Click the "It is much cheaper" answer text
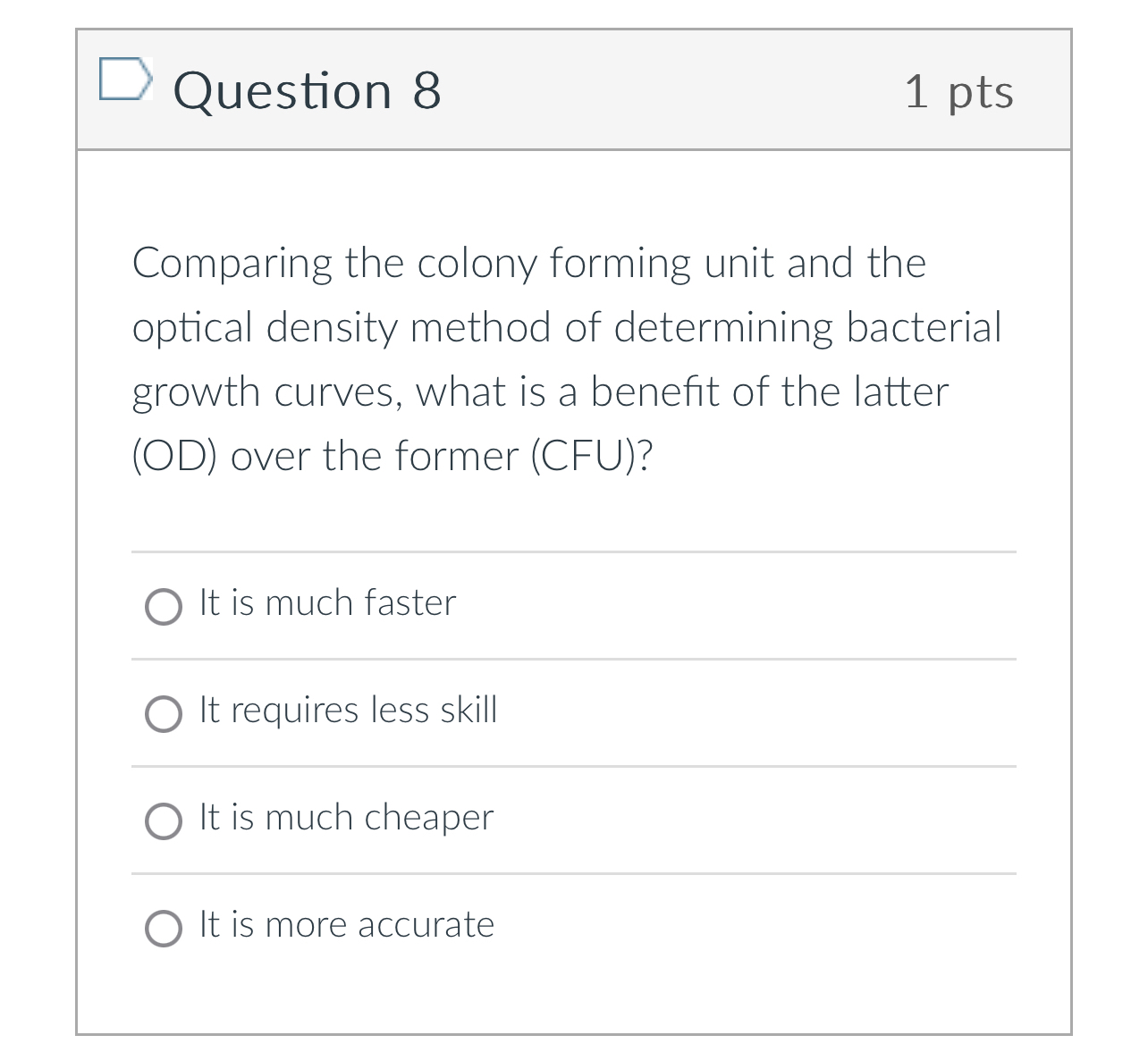Screen dimensions: 1148x1052 click(x=345, y=819)
